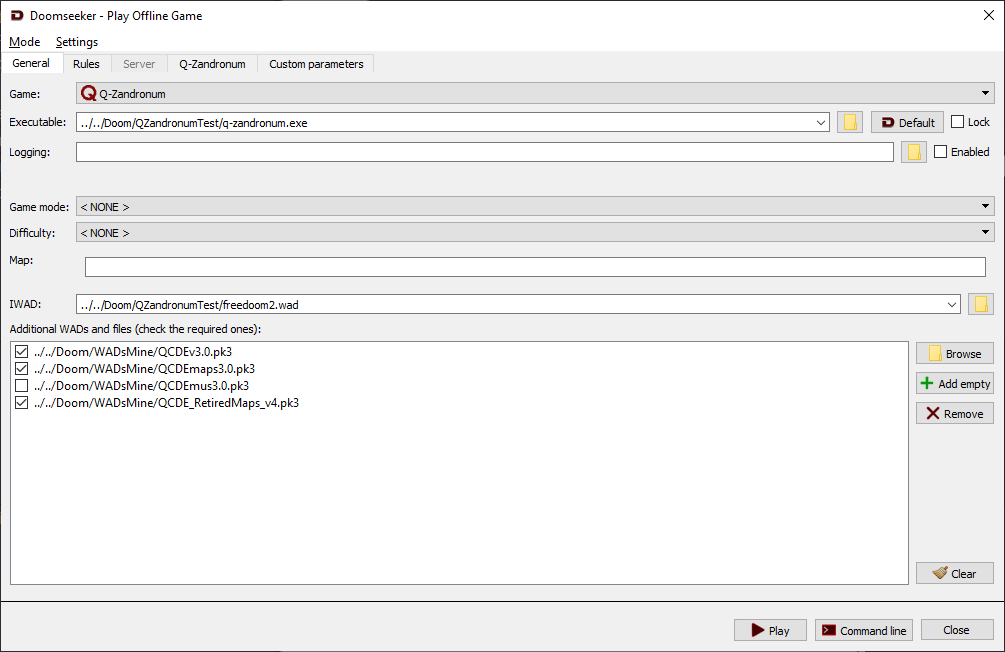
Task: Click the folder icon beside the Executable path
Action: click(850, 122)
